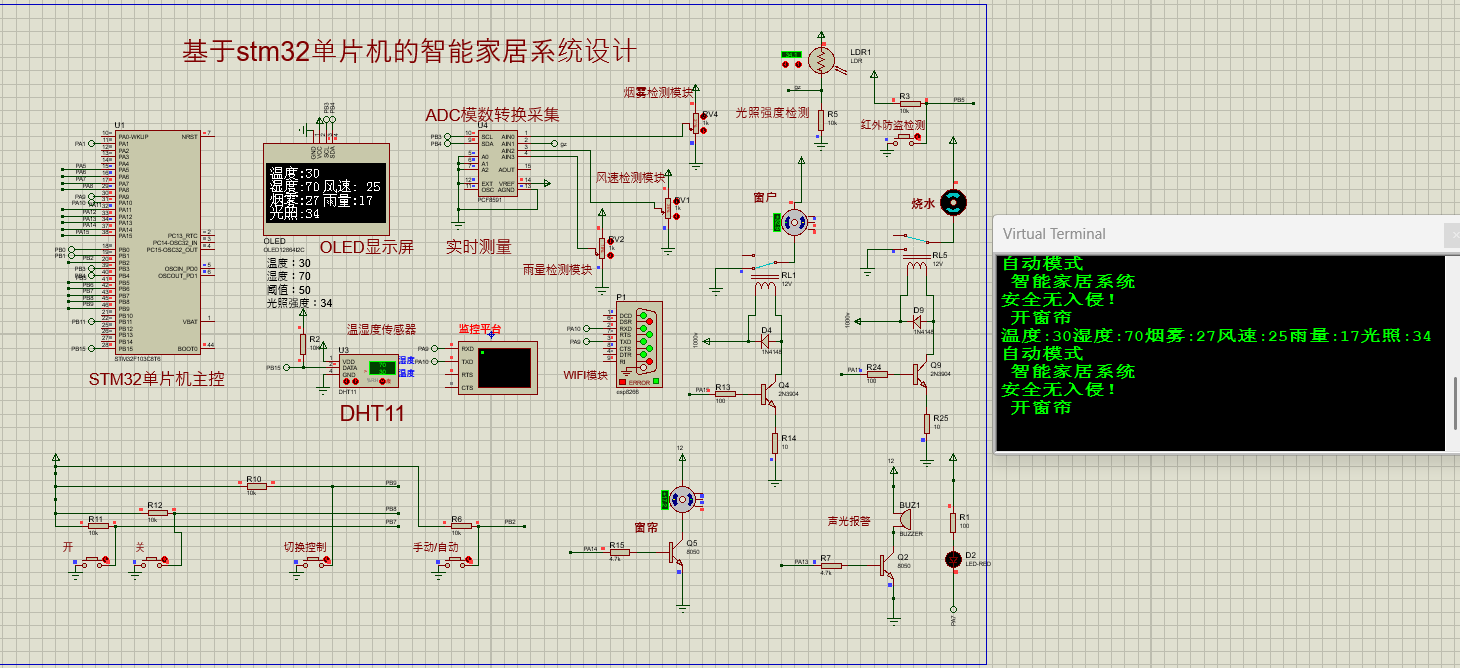Click the 实时测量 label
Image resolution: width=1460 pixels, height=668 pixels.
coord(478,247)
